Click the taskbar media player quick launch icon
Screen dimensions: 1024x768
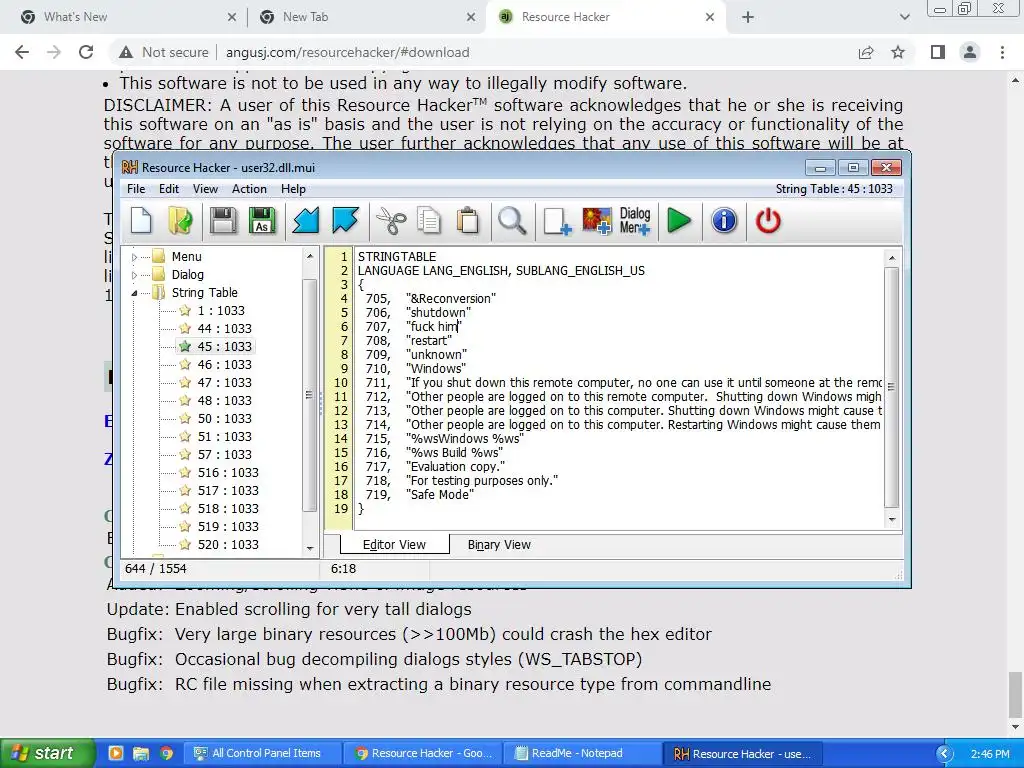click(116, 754)
